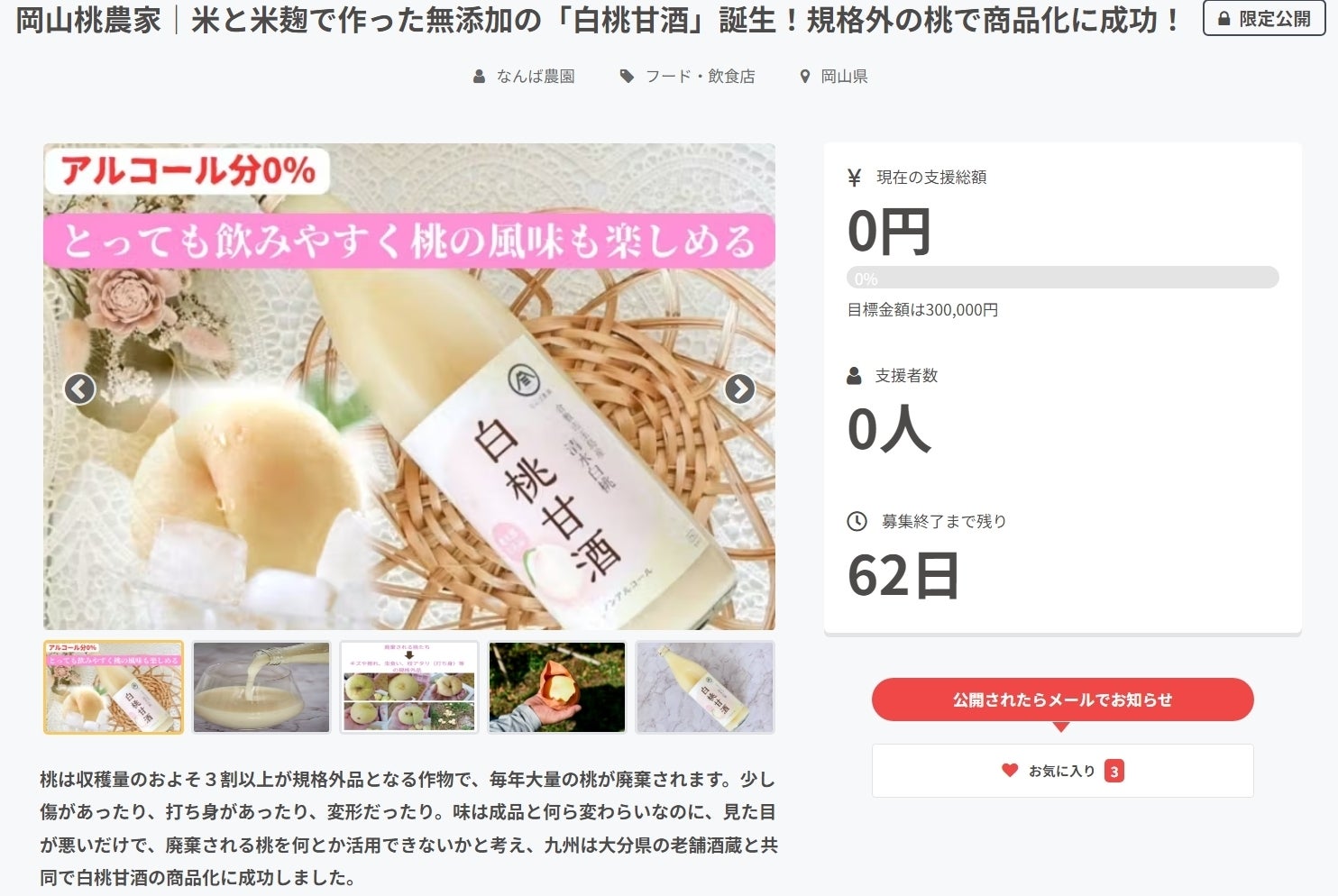
Task: Click the previous image arrow on carousel
Action: pos(80,389)
